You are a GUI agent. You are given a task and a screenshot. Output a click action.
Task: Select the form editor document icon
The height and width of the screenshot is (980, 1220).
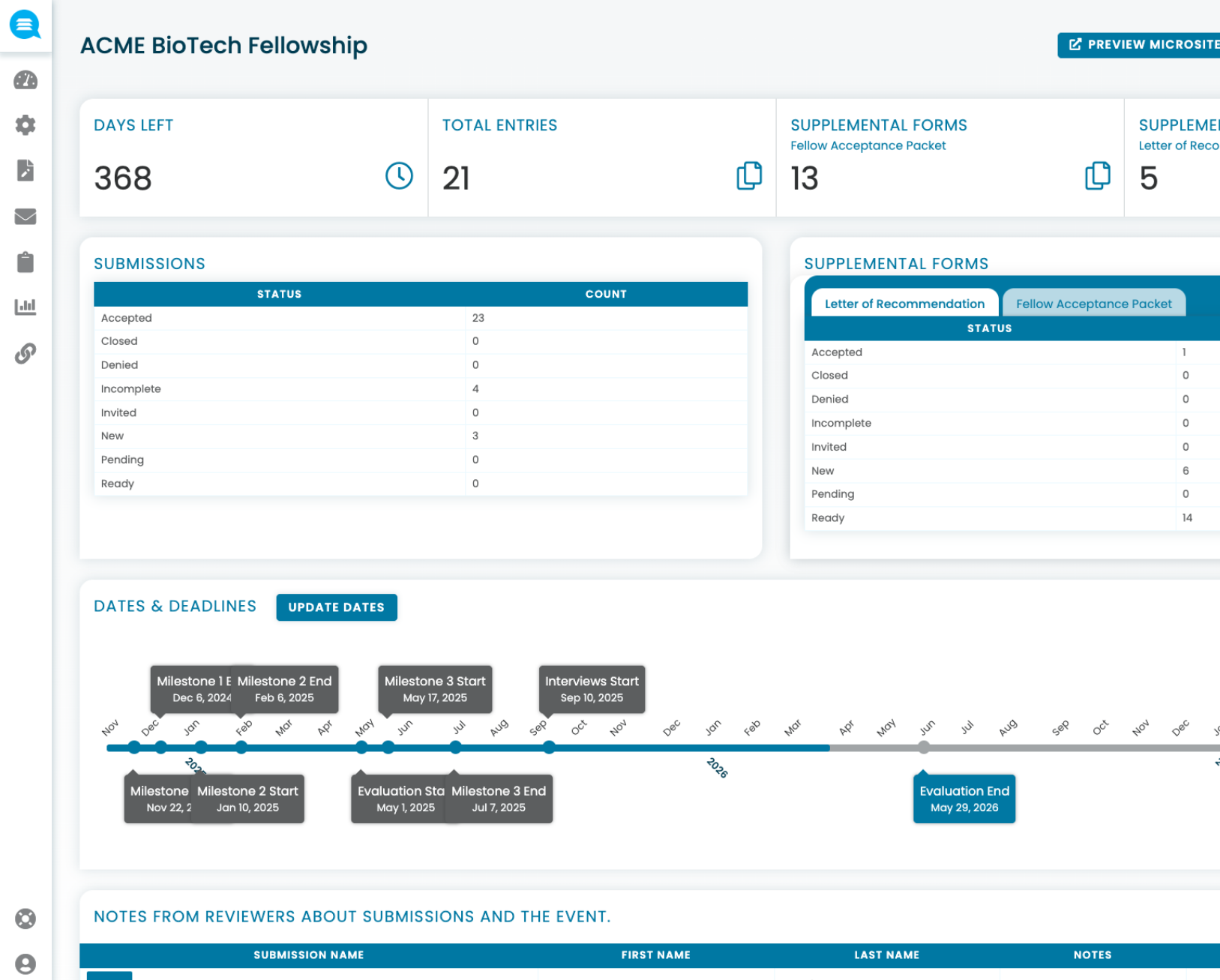click(x=25, y=171)
